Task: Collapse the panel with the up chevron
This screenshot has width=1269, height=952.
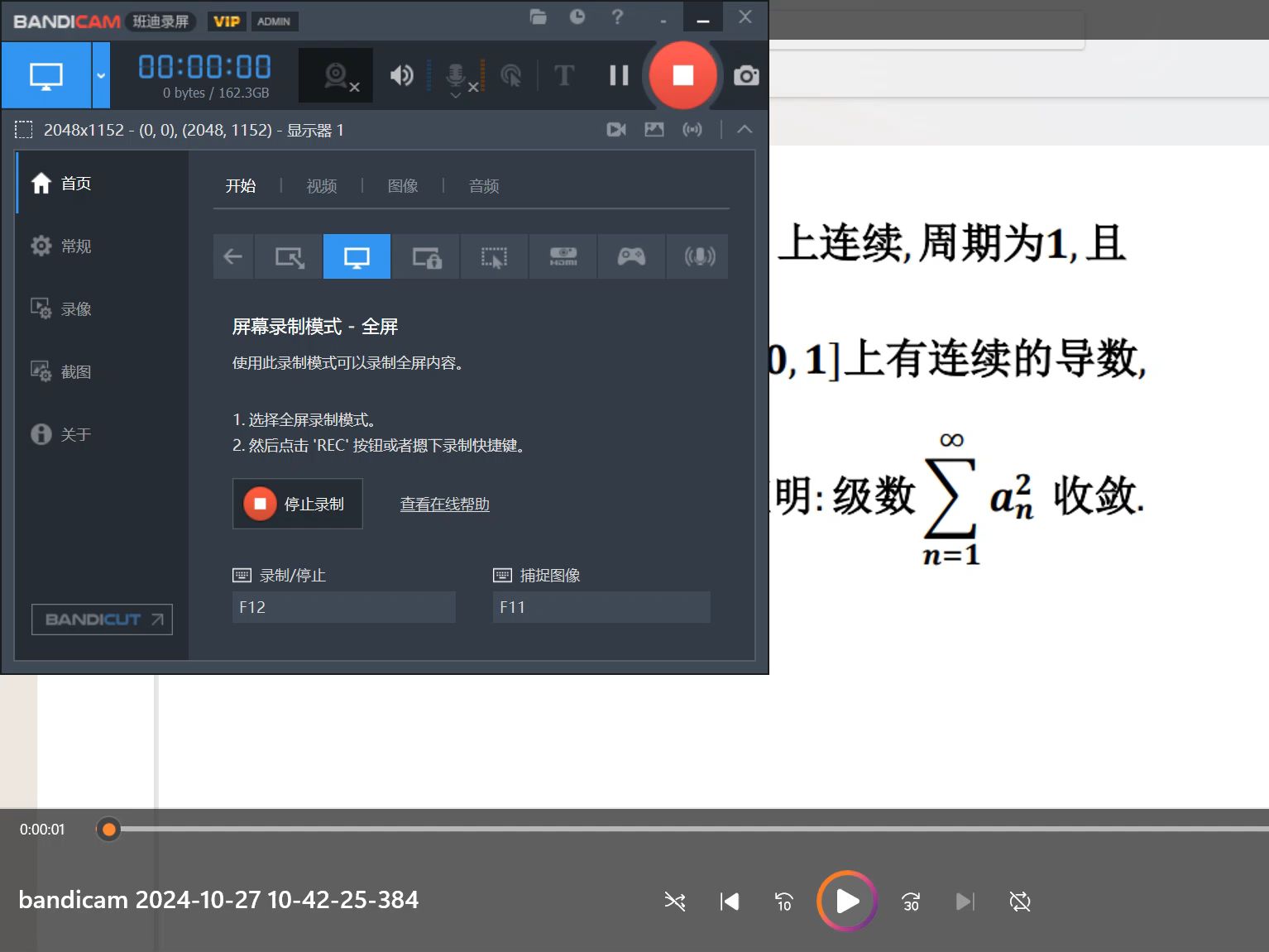Action: pyautogui.click(x=745, y=129)
